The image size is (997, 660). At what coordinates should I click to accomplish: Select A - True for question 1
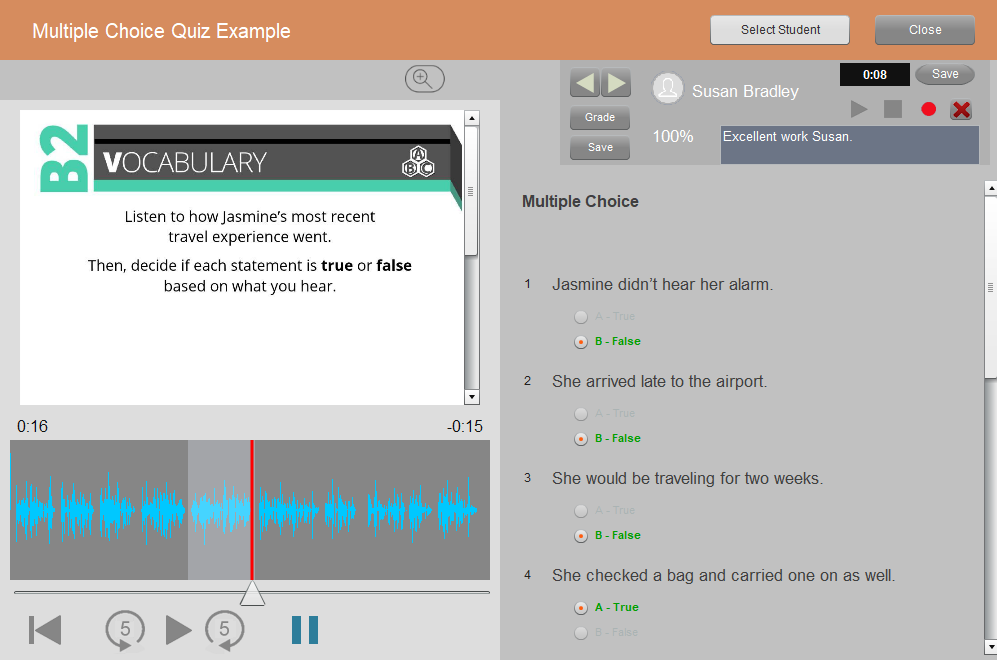click(x=581, y=317)
